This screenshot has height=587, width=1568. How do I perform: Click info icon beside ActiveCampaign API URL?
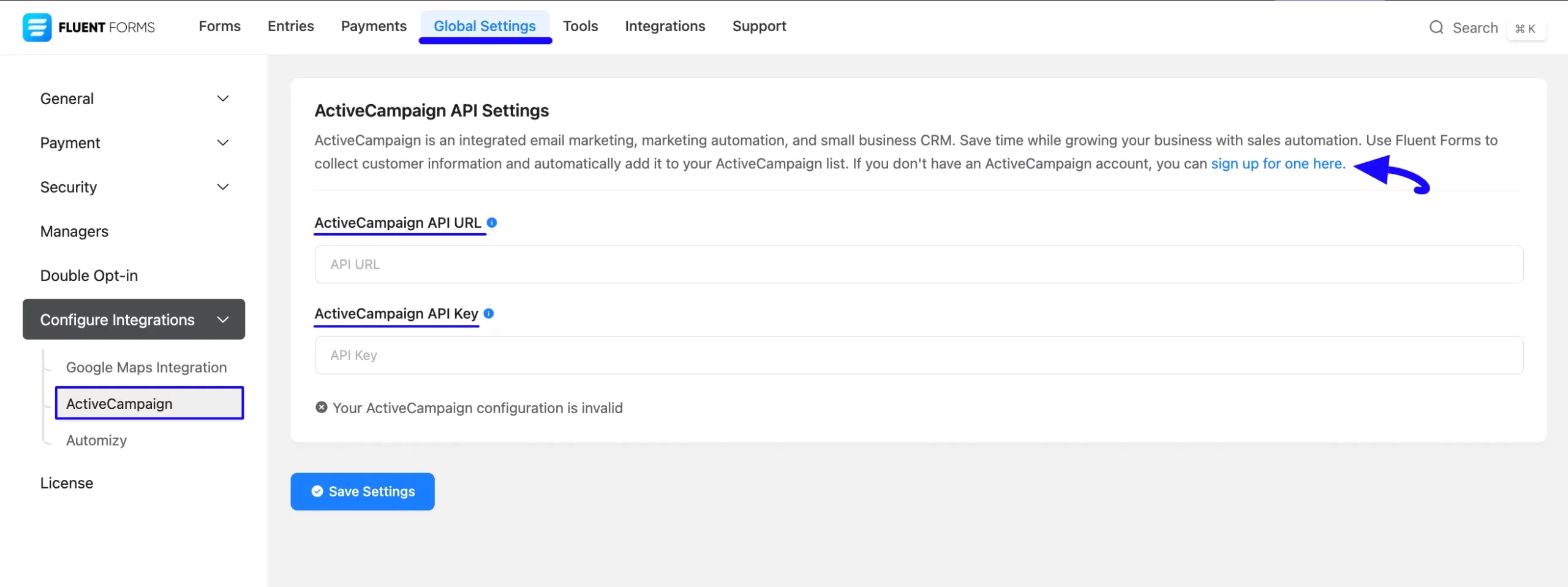point(492,223)
